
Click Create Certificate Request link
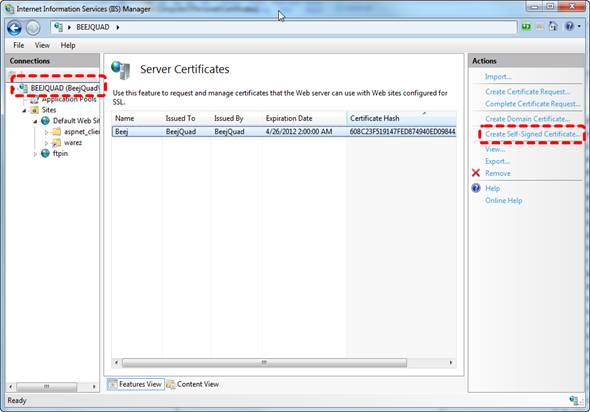528,92
